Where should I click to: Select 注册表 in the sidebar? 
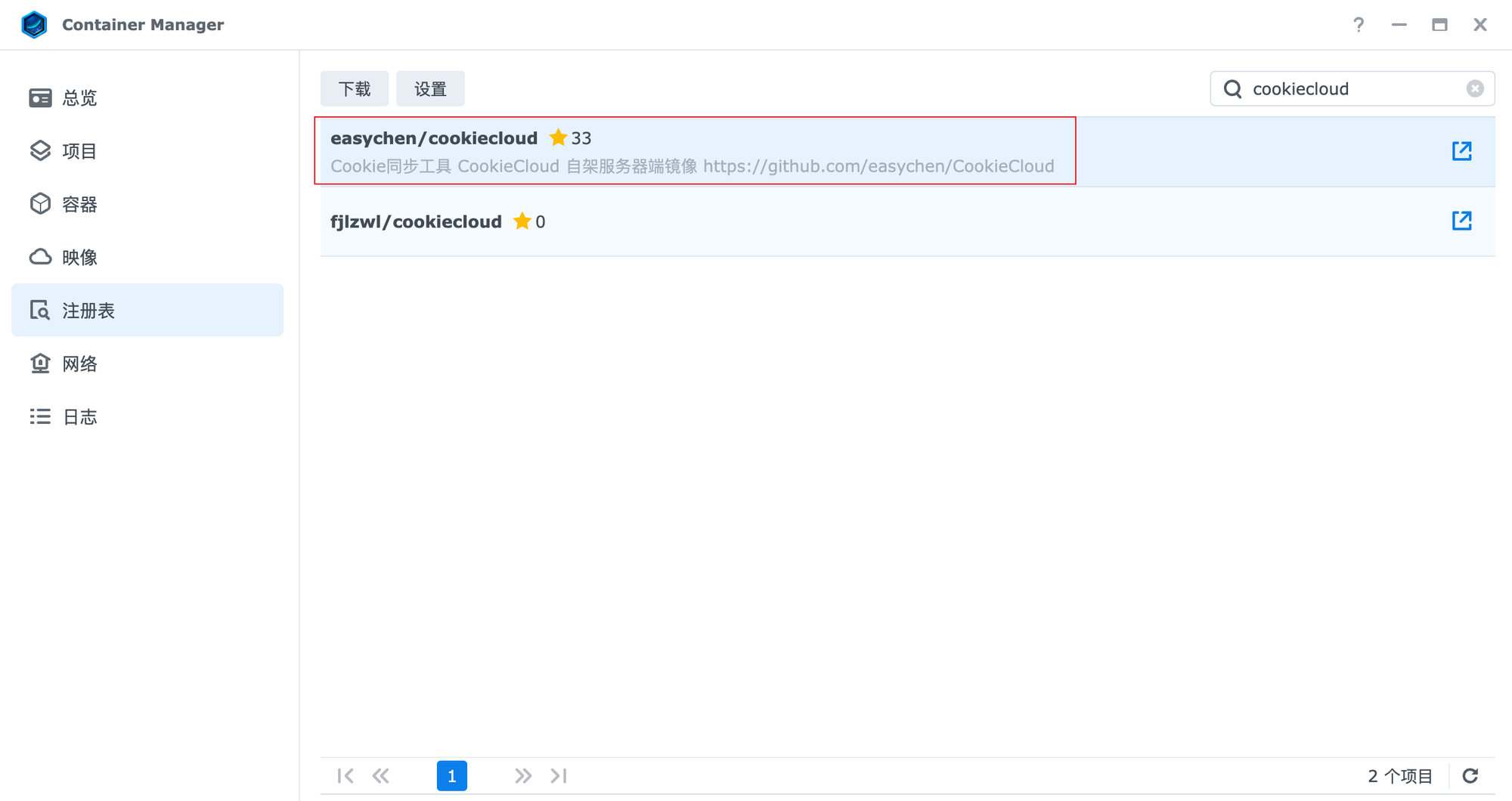point(88,311)
